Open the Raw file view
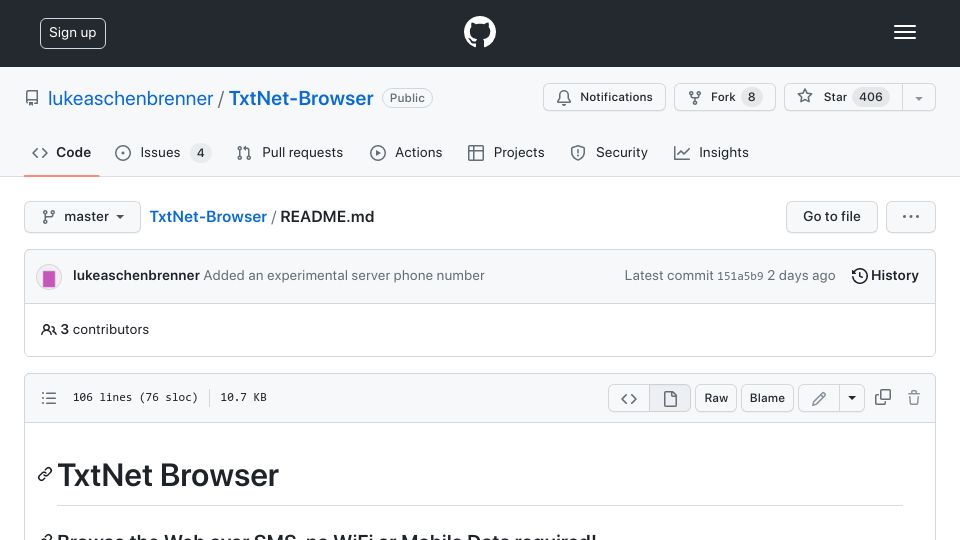The width and height of the screenshot is (960, 540). (x=716, y=398)
